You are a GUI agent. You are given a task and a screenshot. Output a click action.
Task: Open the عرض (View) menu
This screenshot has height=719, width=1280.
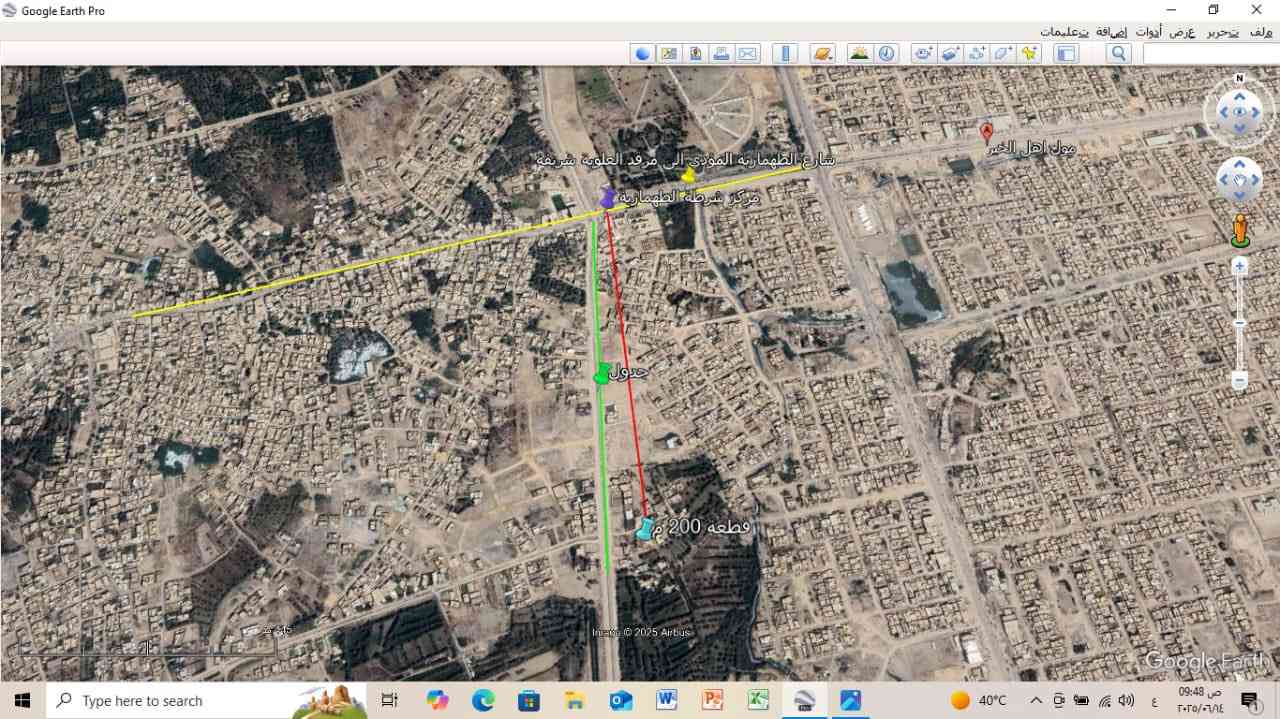tap(1182, 32)
